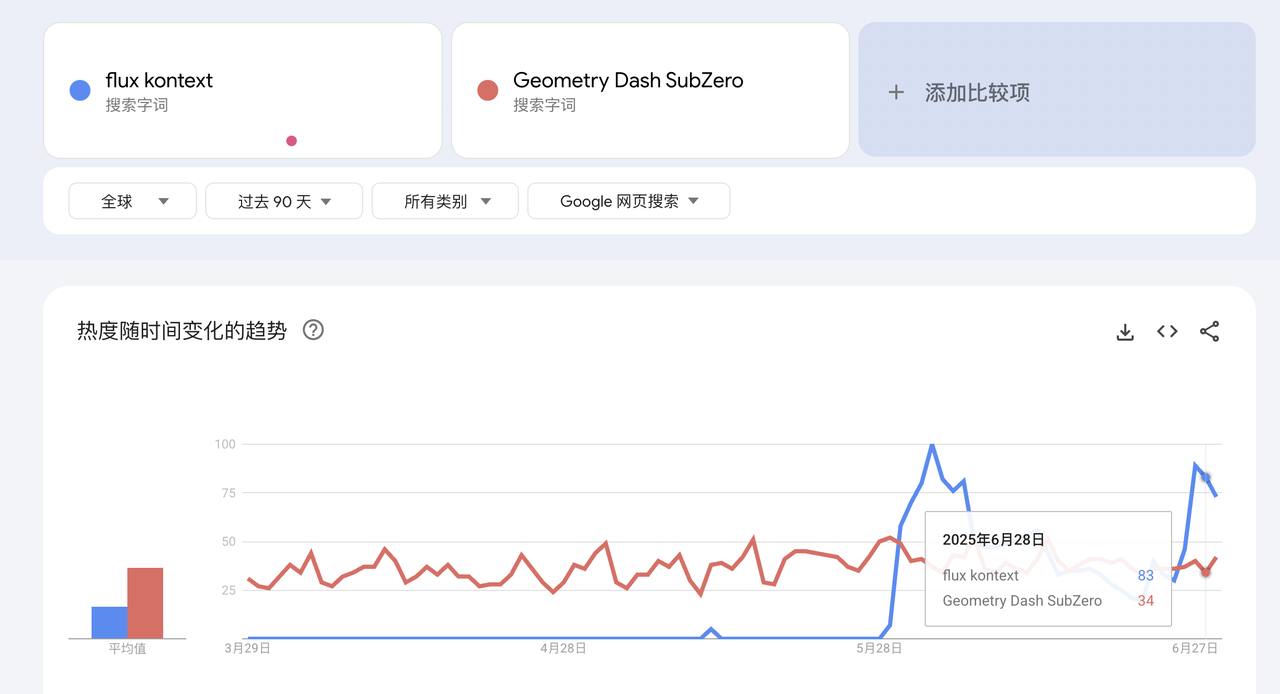Edit the Geometry Dash SubZero term text
The image size is (1280, 694).
pos(628,81)
